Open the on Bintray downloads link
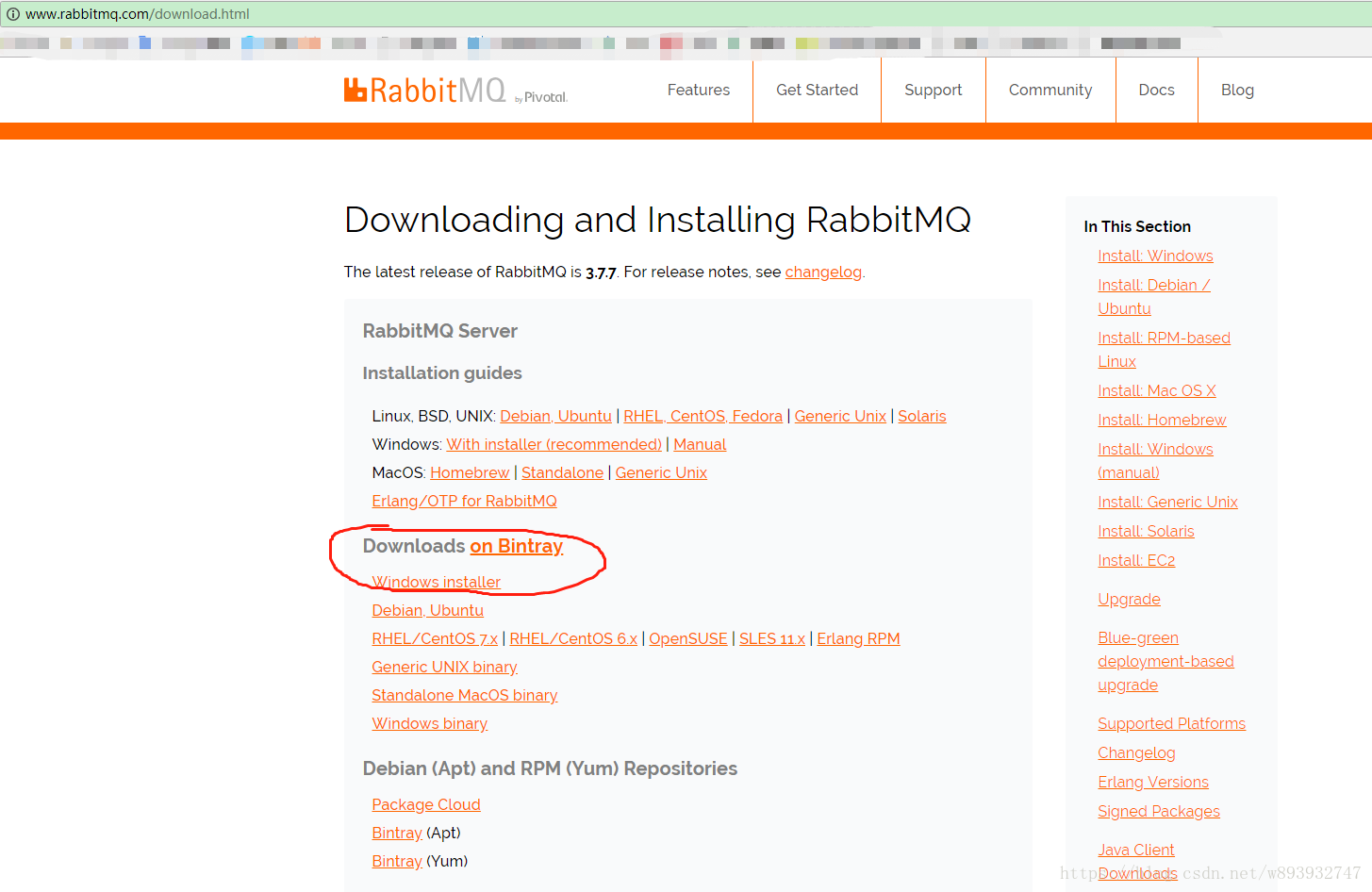Viewport: 1372px width, 892px height. 517,546
